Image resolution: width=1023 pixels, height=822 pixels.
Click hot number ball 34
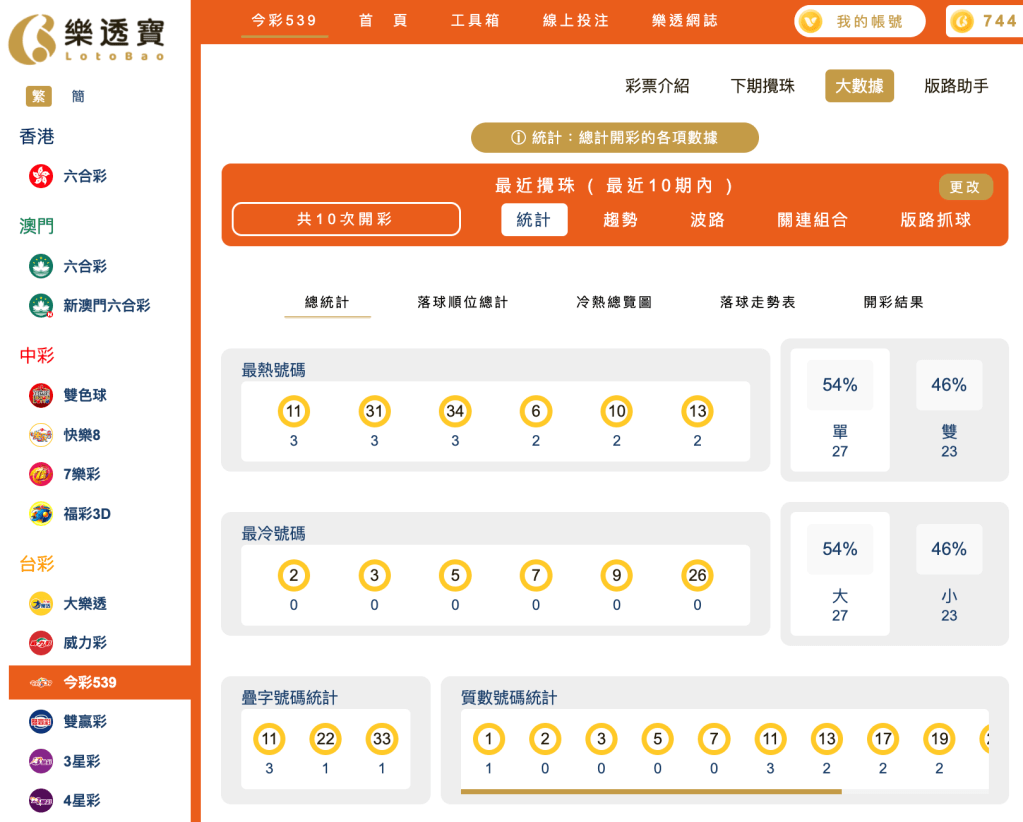click(455, 412)
